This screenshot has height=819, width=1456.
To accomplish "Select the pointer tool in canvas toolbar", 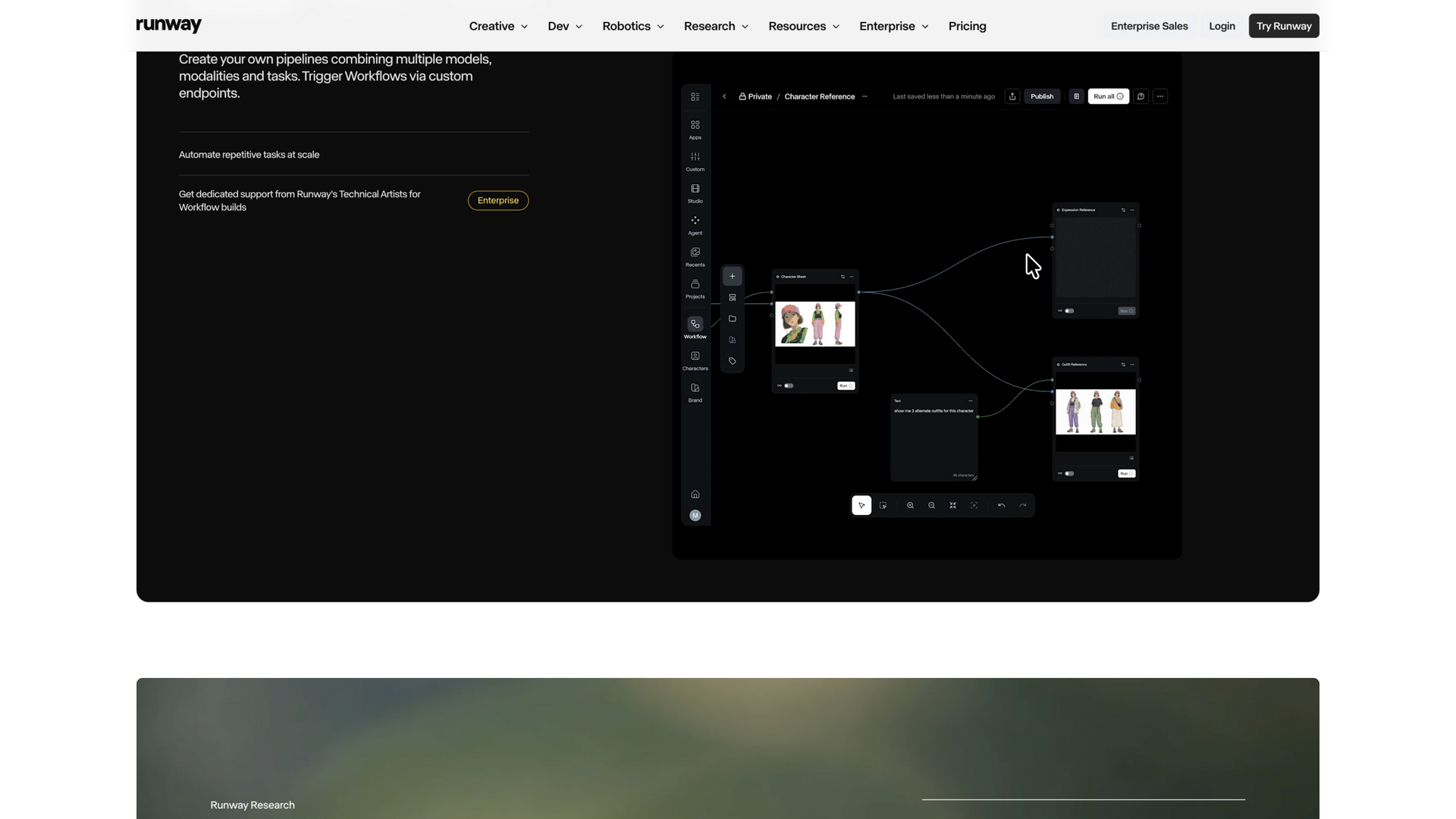I will pos(861,505).
